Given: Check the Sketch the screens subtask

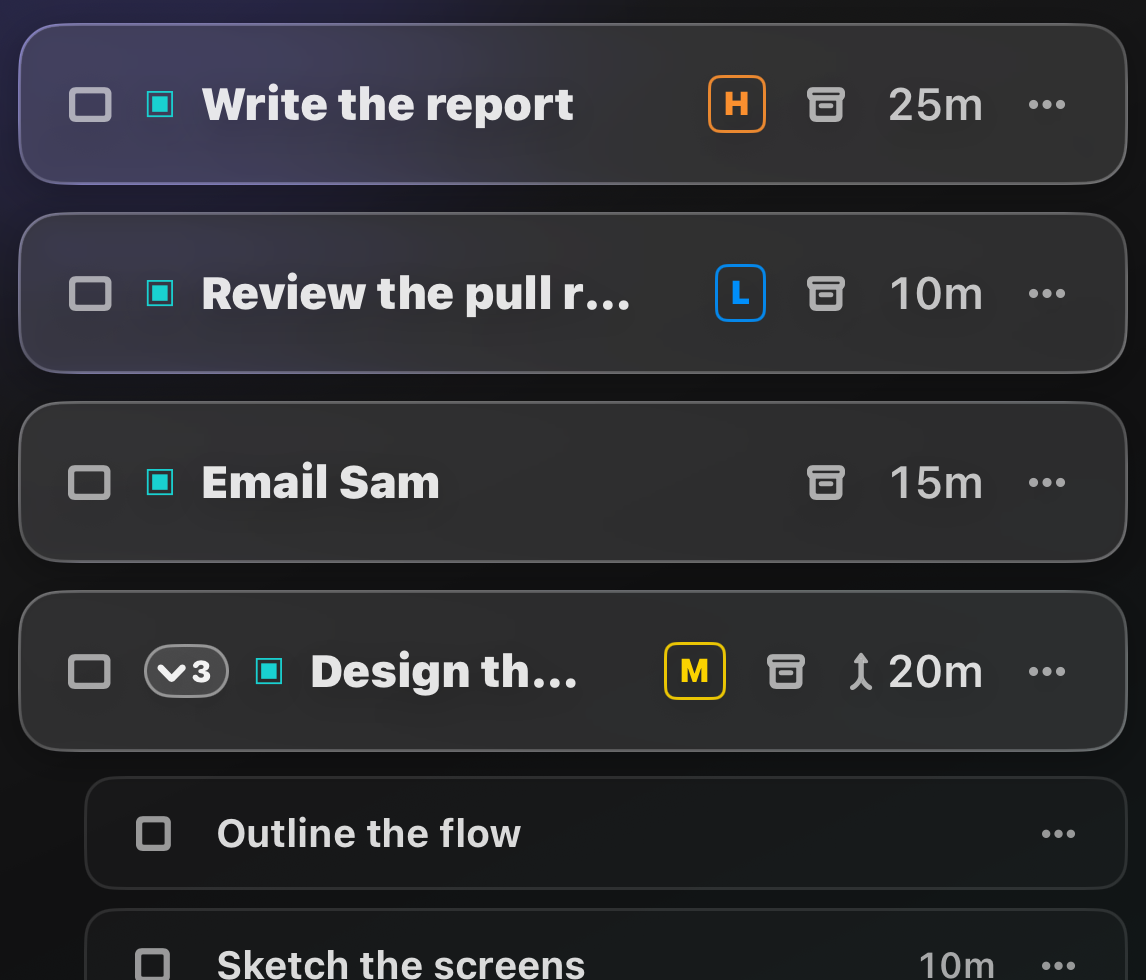Looking at the screenshot, I should tap(153, 965).
